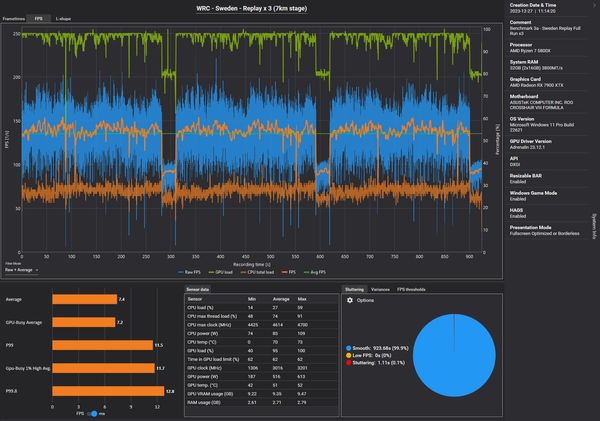Open the FPS thresholds tab
Screen dimensions: 600x421
pos(411,288)
